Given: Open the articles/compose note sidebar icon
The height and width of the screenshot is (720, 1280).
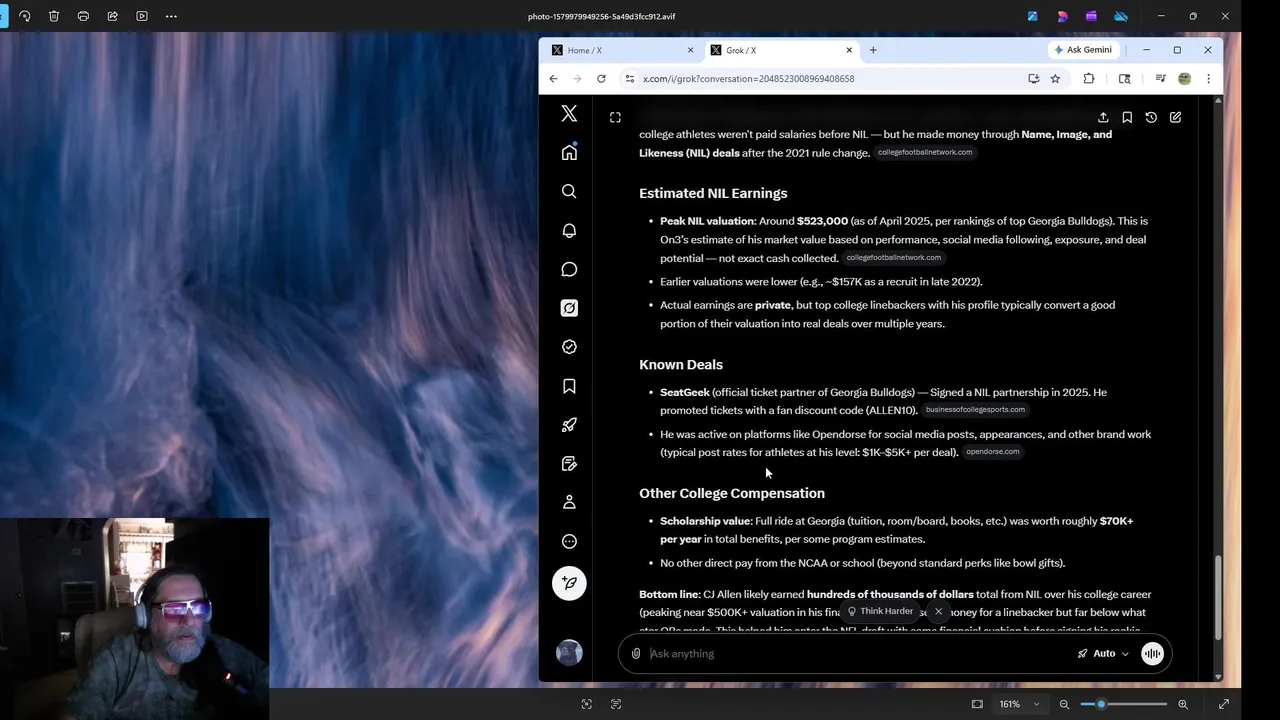Looking at the screenshot, I should (569, 464).
